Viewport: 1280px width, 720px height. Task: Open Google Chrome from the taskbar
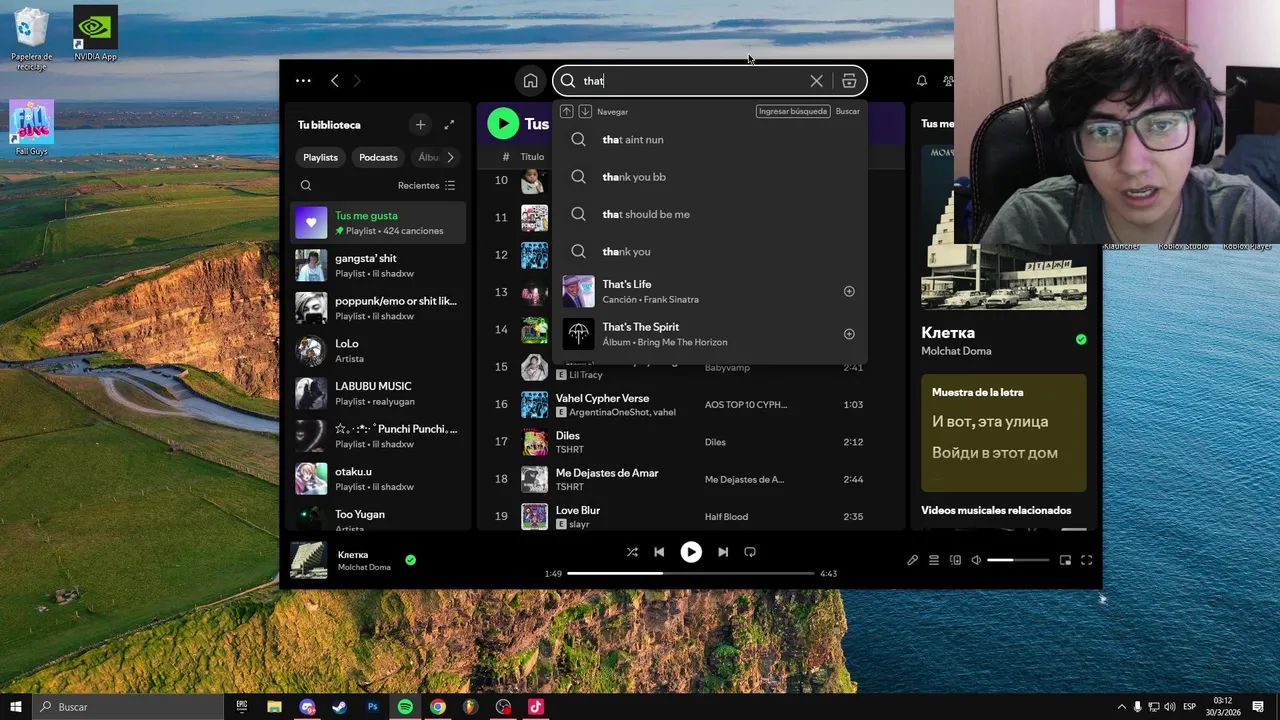click(x=438, y=707)
